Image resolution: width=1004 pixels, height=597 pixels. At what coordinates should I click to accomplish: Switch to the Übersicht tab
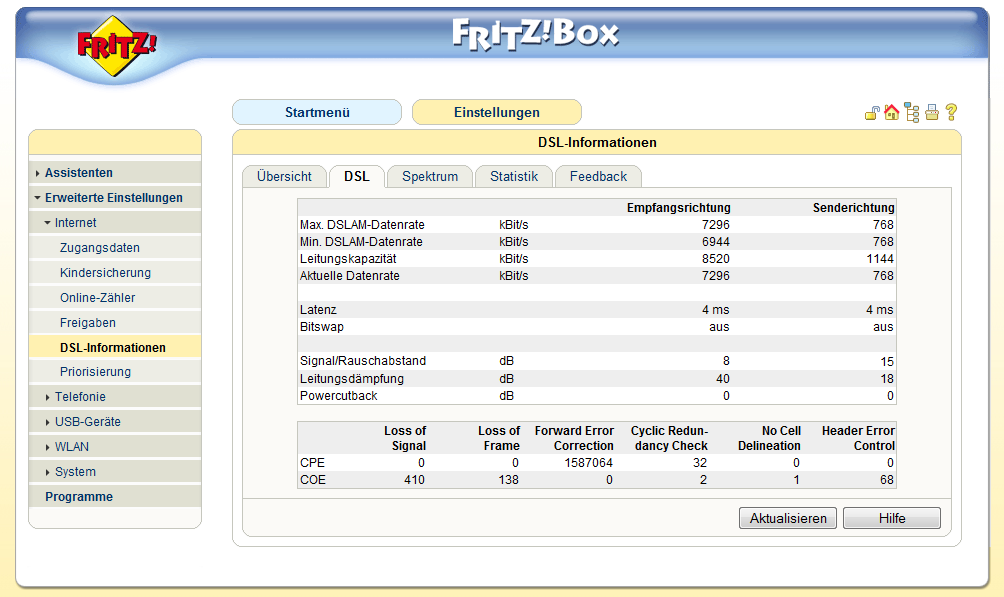(x=284, y=177)
